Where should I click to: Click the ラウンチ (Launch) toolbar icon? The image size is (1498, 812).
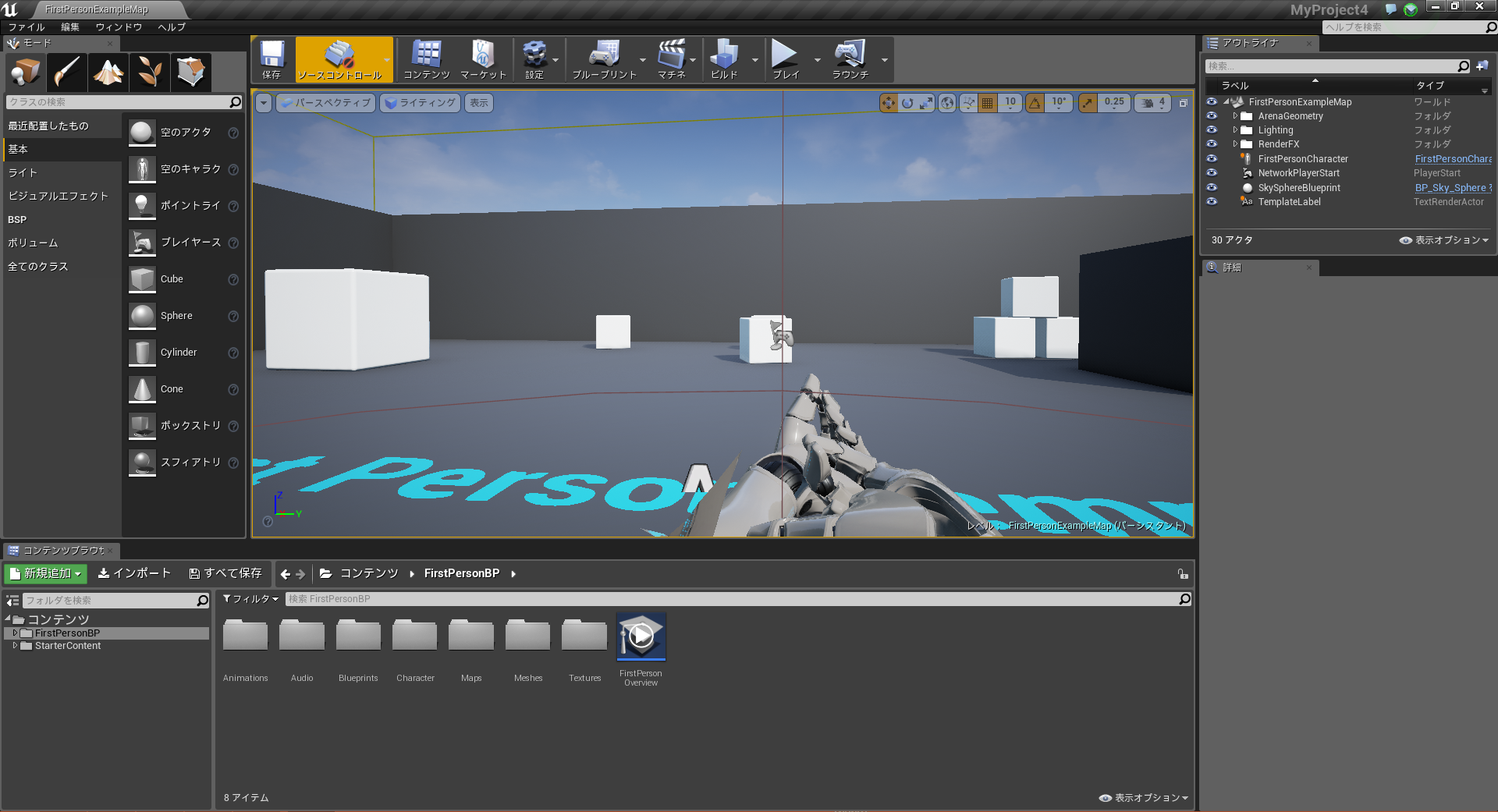click(850, 59)
